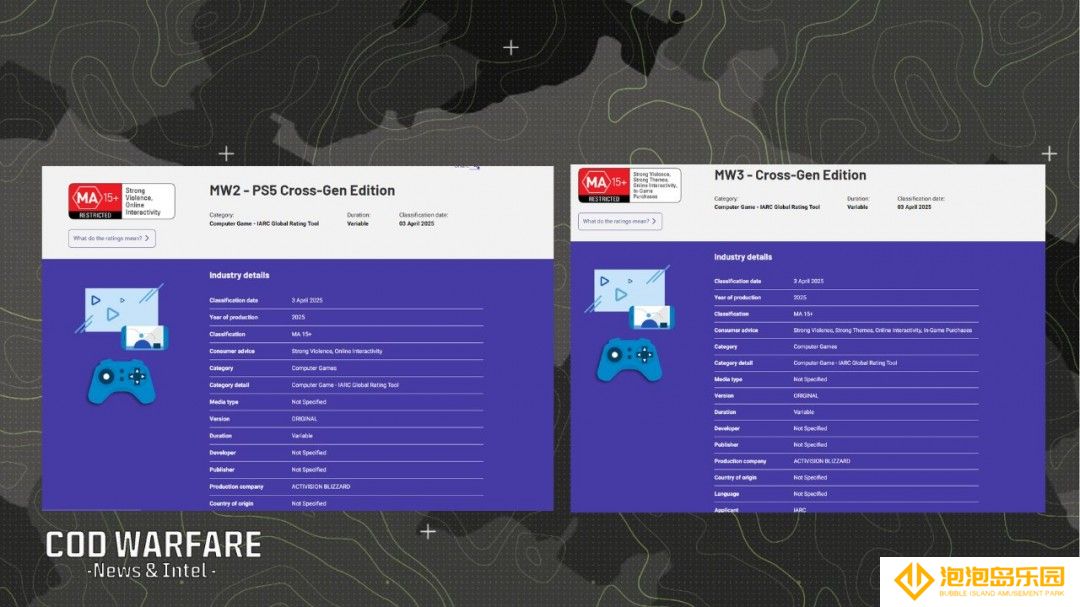Click 'Variable' duration value in MW3 header
This screenshot has width=1080, height=607.
pos(858,207)
